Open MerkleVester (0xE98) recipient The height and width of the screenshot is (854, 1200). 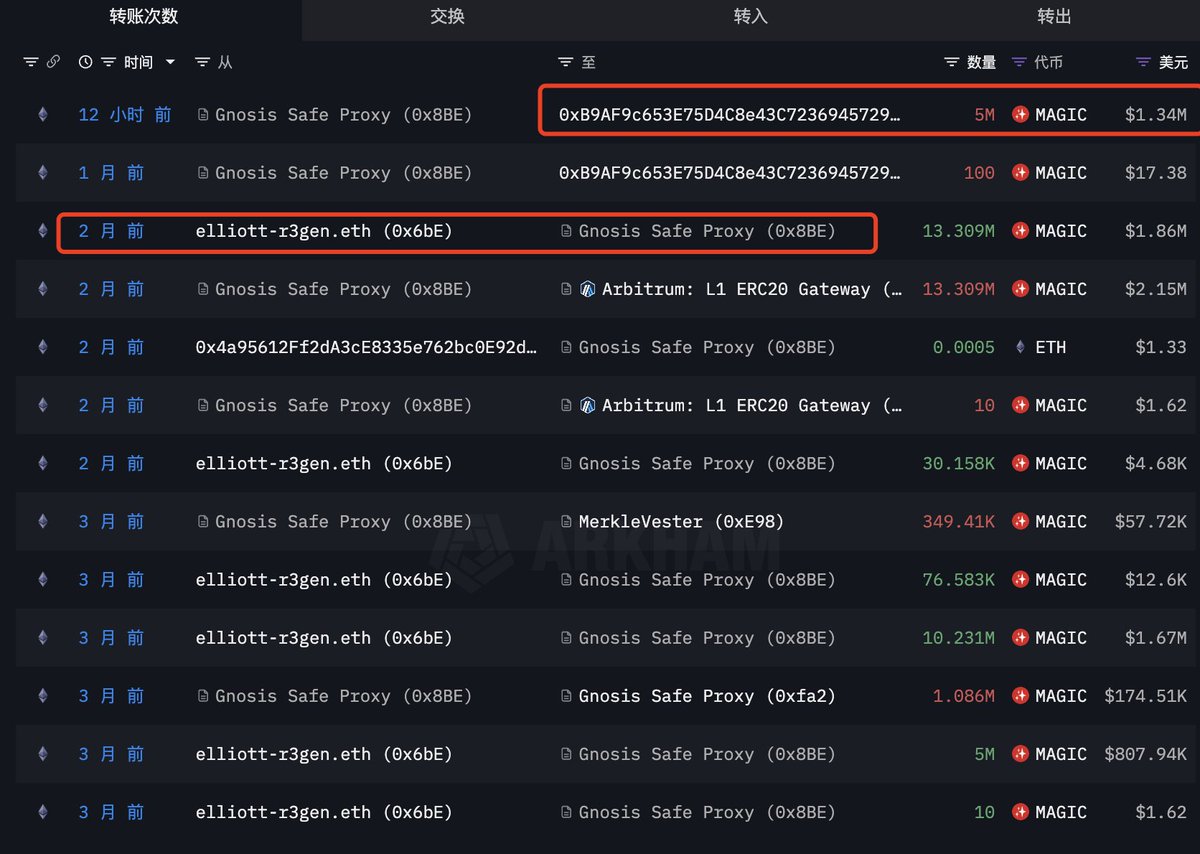point(681,521)
